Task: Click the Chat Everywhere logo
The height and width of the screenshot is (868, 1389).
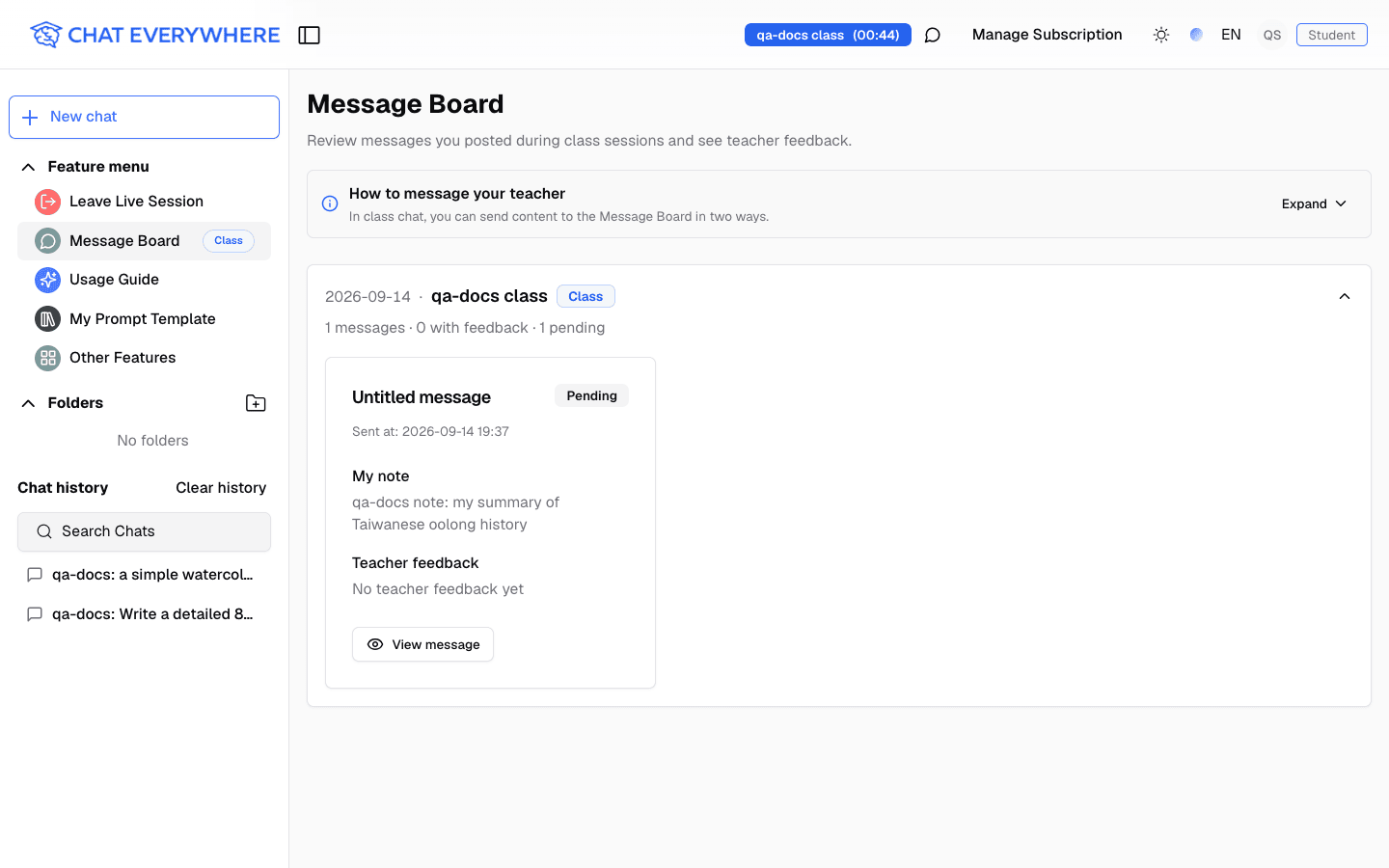Action: click(154, 35)
